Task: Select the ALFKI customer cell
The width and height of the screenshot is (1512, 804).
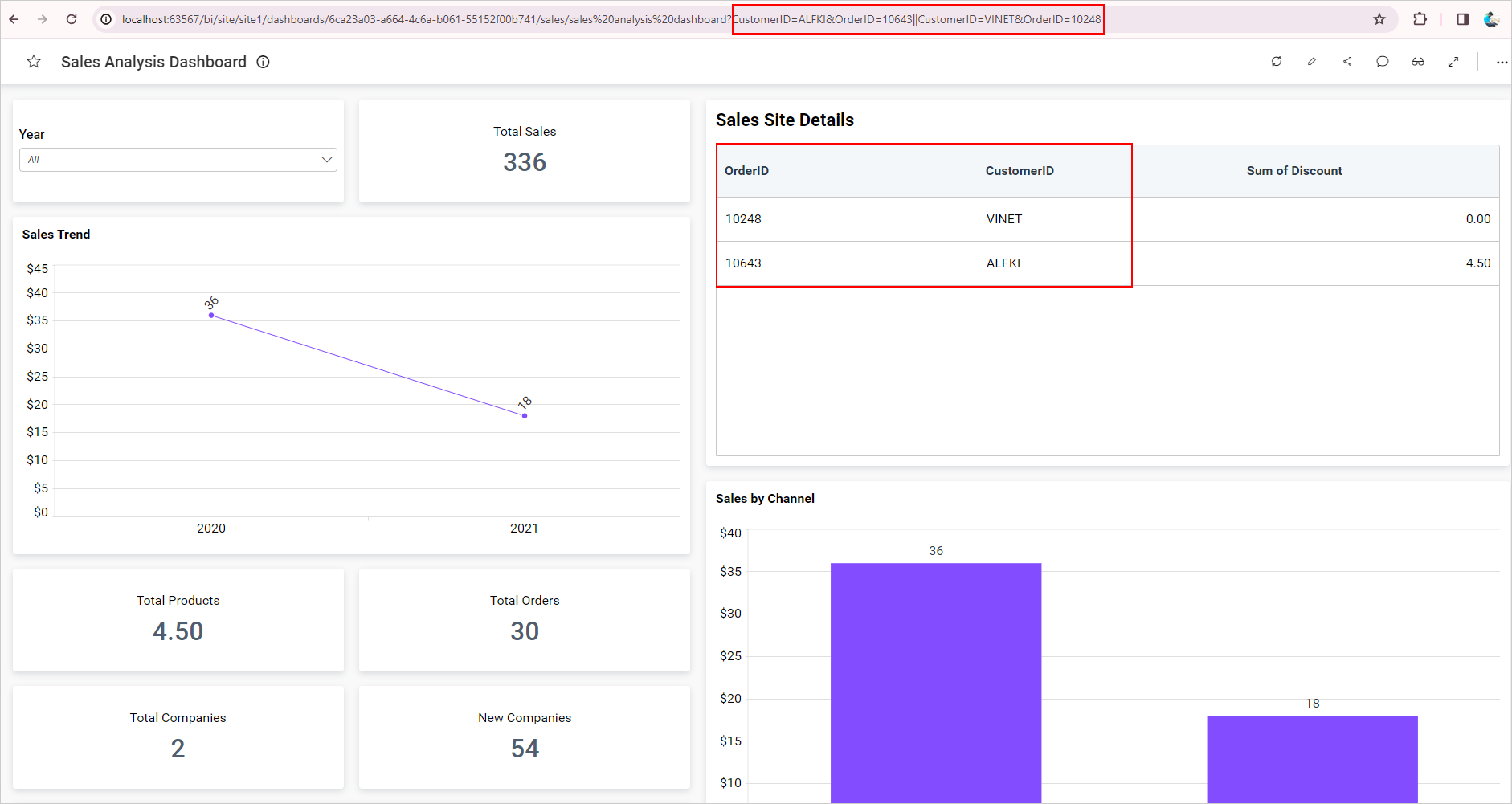Action: click(x=1003, y=263)
